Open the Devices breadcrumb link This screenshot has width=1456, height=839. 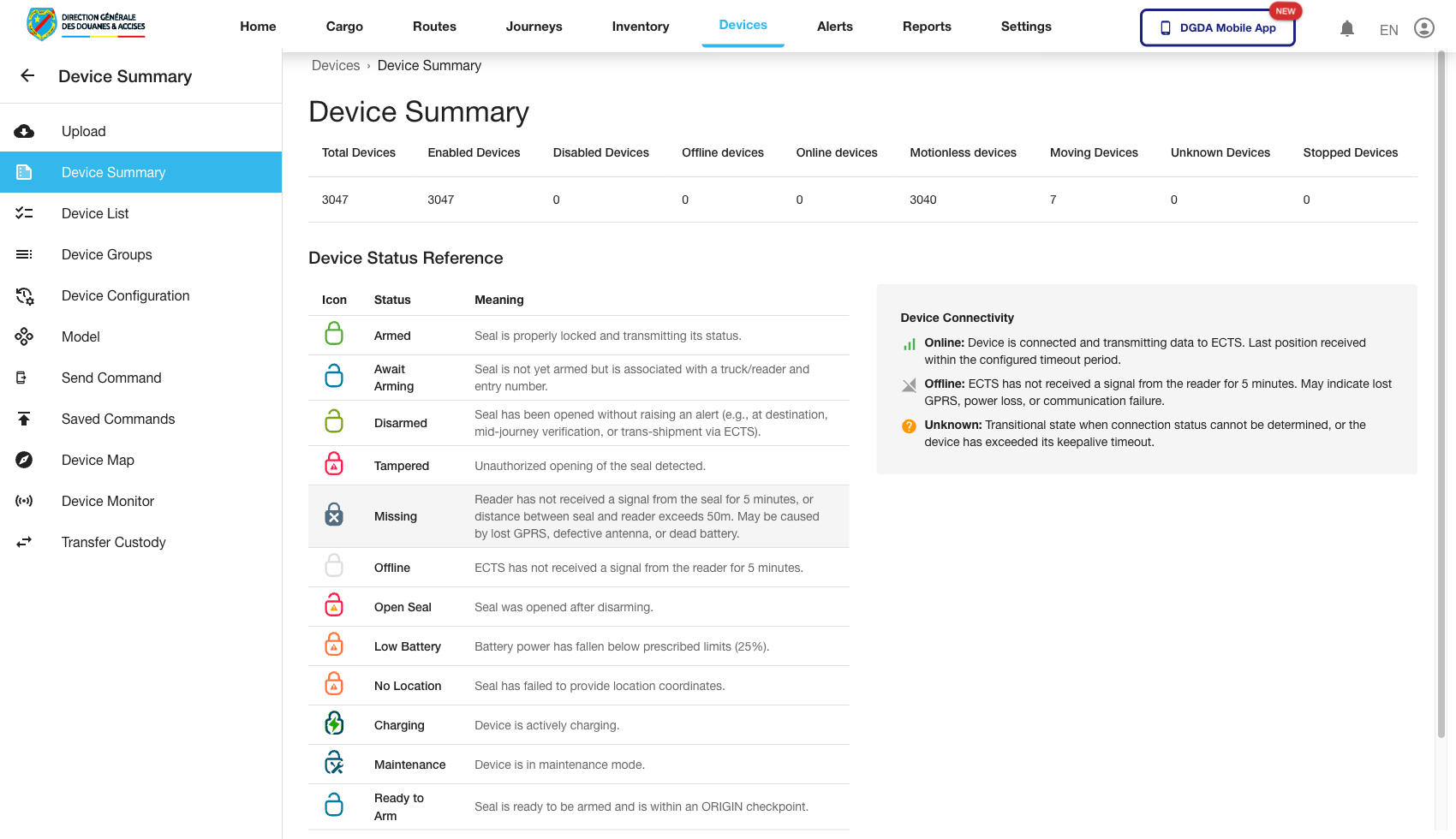pyautogui.click(x=336, y=65)
